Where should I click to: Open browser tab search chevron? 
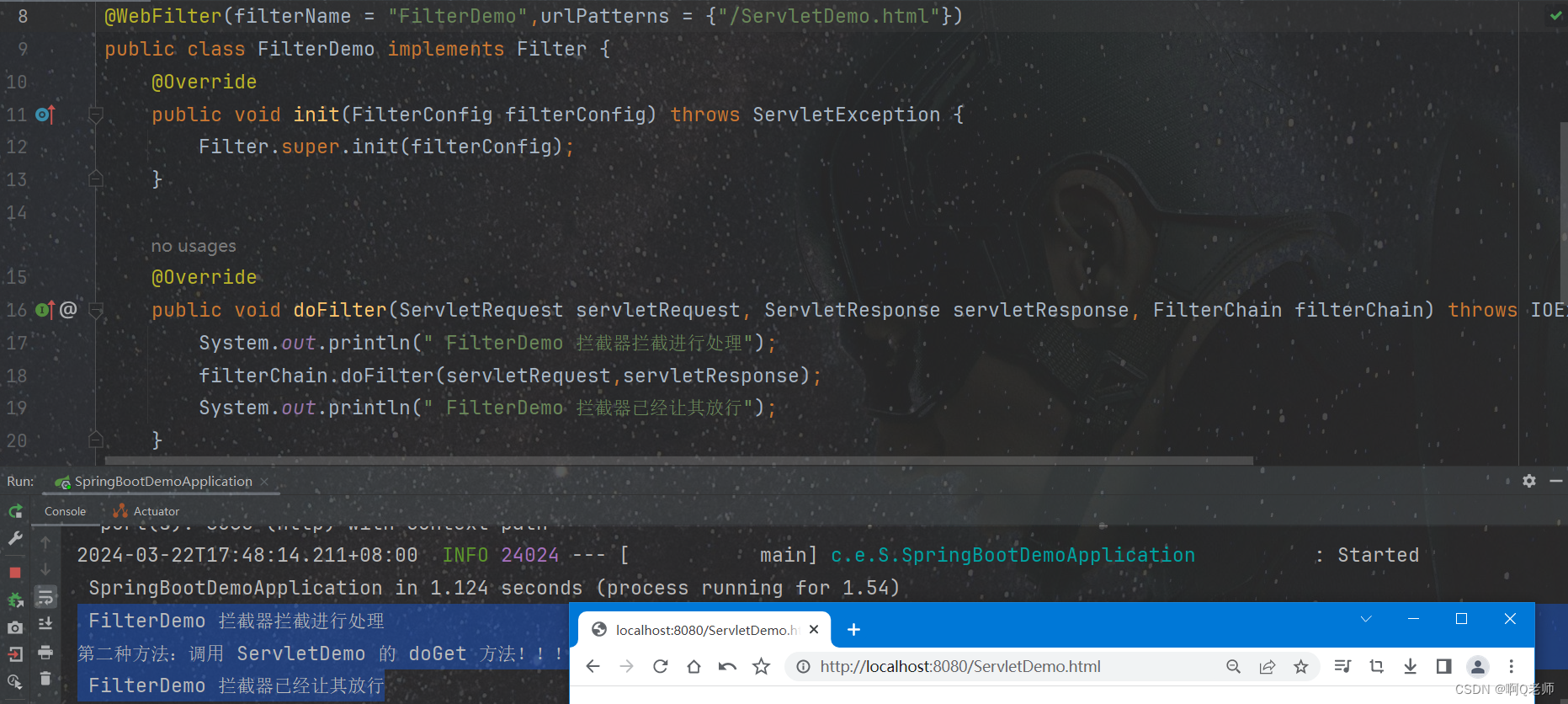[x=1366, y=619]
